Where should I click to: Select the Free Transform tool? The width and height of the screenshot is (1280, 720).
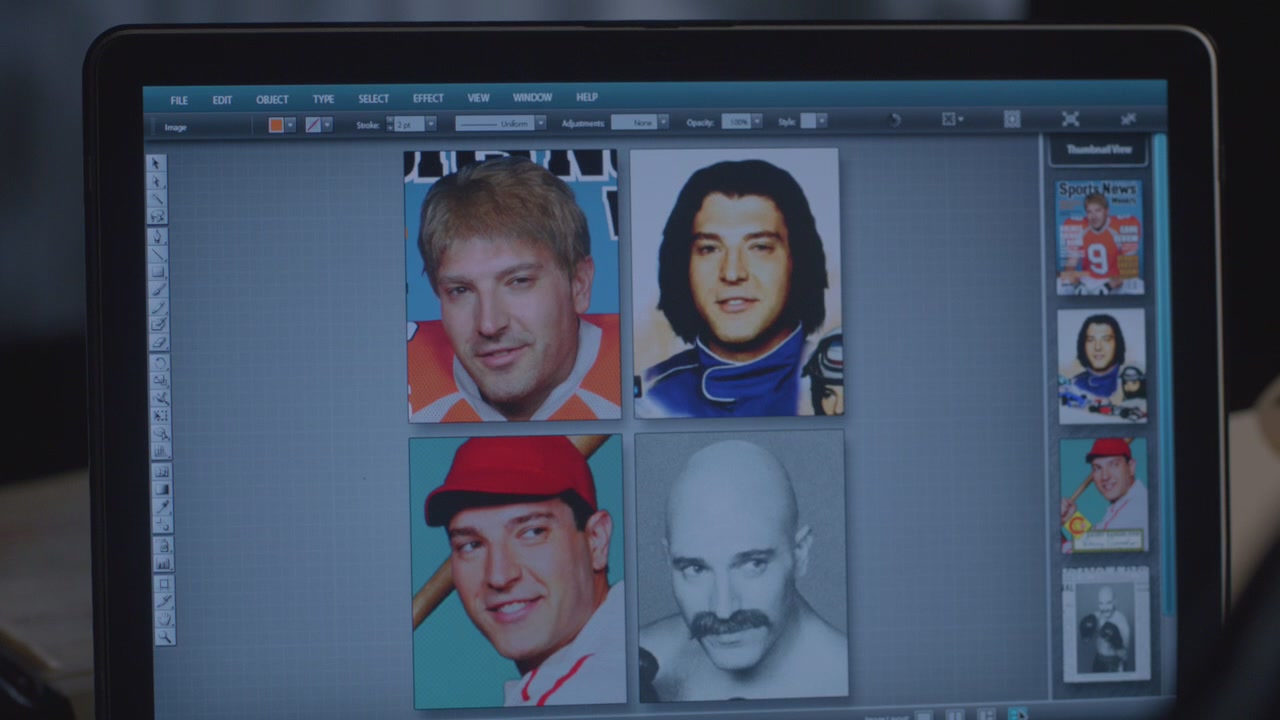click(160, 415)
